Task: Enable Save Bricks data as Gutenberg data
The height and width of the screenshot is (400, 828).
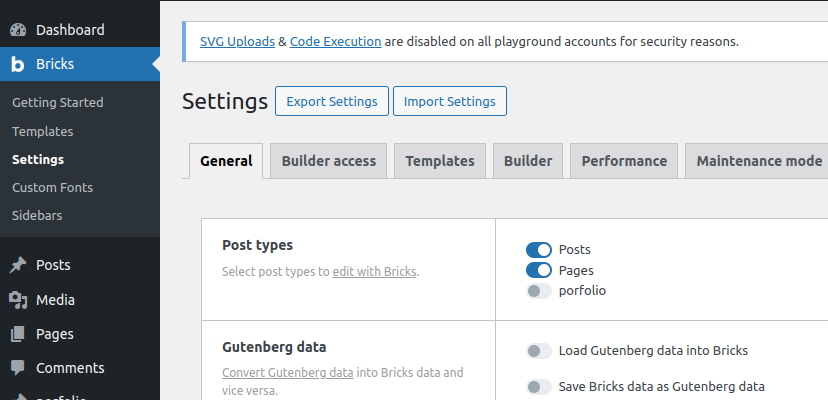Action: pos(539,387)
